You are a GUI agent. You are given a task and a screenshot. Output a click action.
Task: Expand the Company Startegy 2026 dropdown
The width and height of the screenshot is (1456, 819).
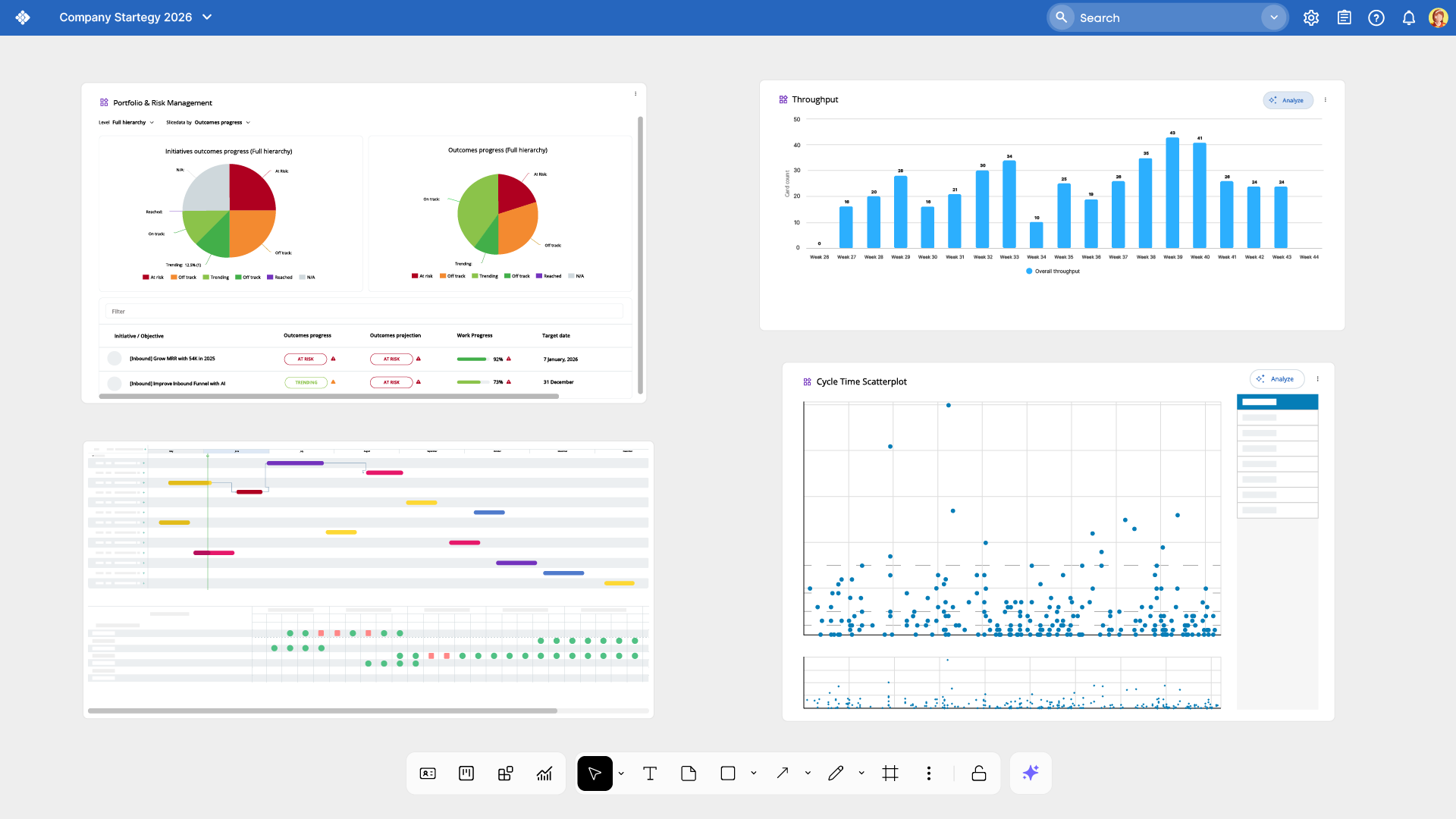point(207,17)
